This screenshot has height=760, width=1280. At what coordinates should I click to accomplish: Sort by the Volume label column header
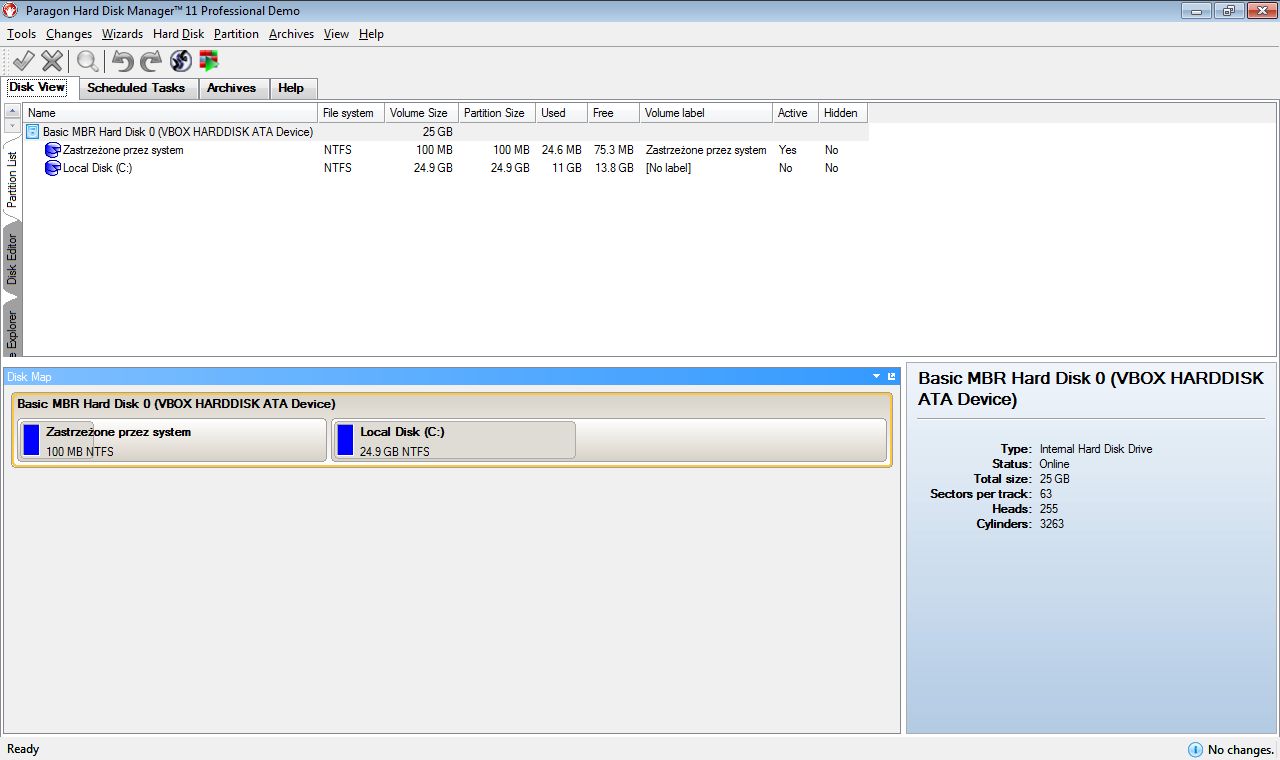coord(706,113)
